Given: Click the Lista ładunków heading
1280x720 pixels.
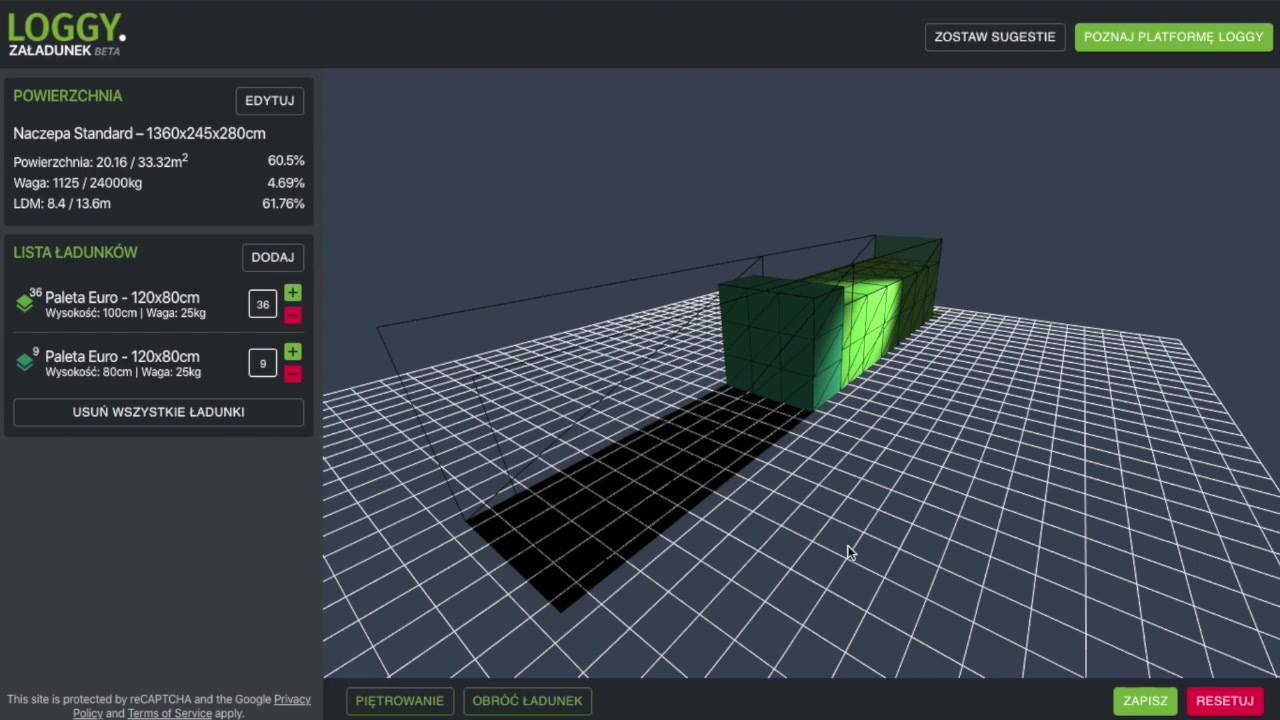Looking at the screenshot, I should (75, 253).
